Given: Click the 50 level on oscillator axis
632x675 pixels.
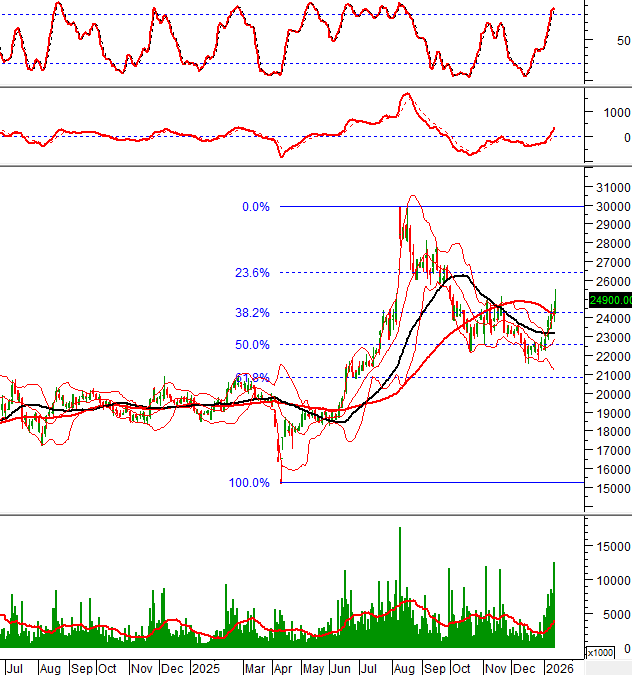Looking at the screenshot, I should coord(623,41).
